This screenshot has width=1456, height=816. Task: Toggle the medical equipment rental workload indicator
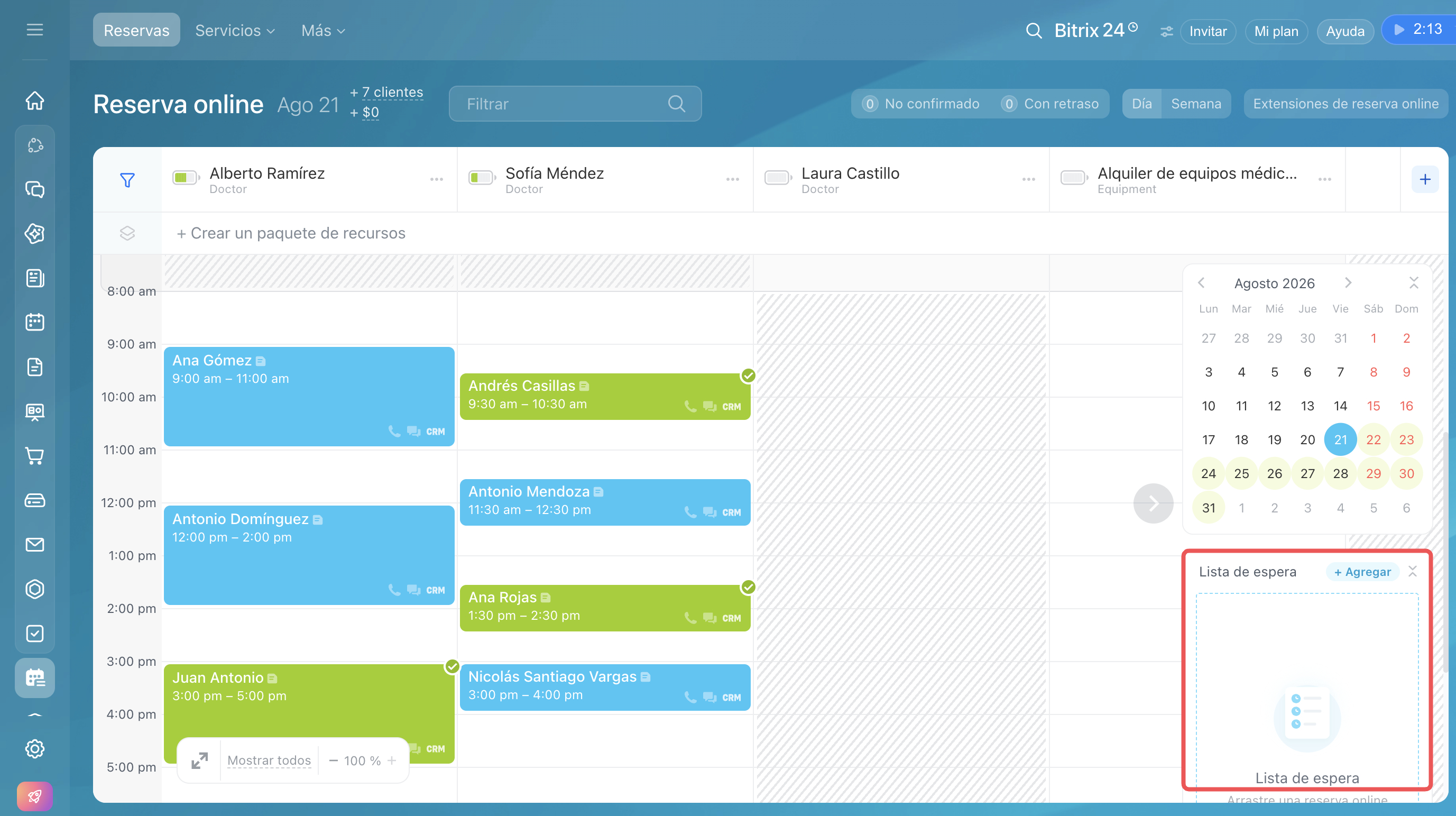pyautogui.click(x=1074, y=178)
